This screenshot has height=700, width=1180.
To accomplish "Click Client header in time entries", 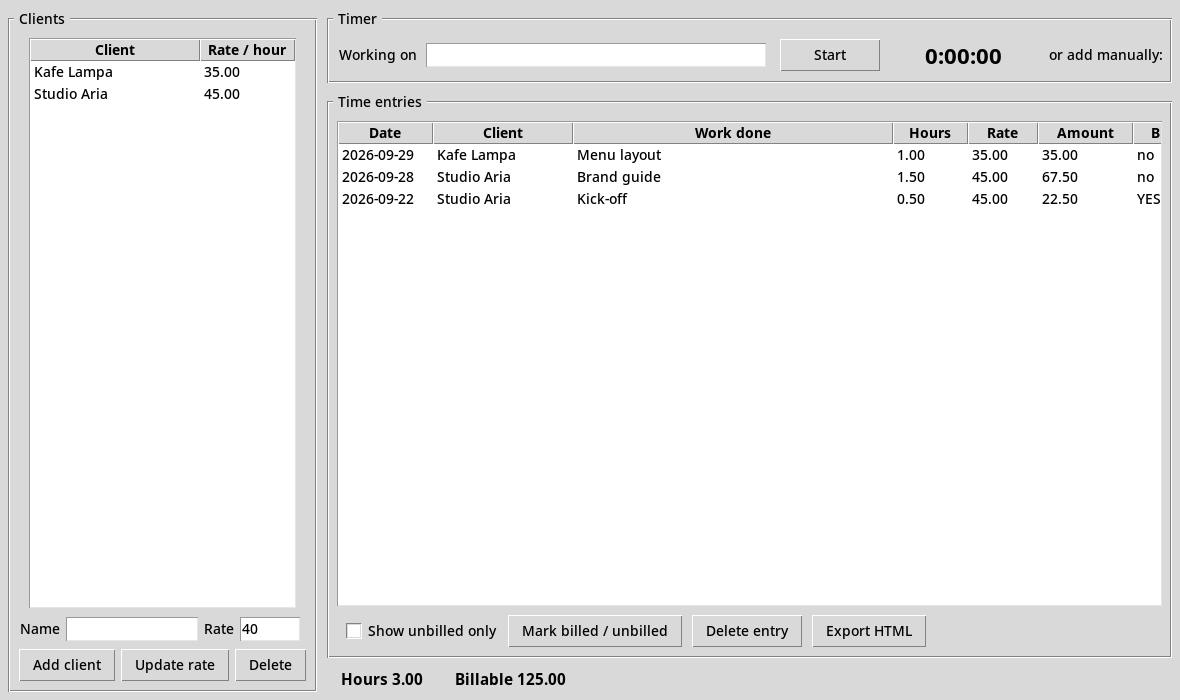I will (503, 132).
